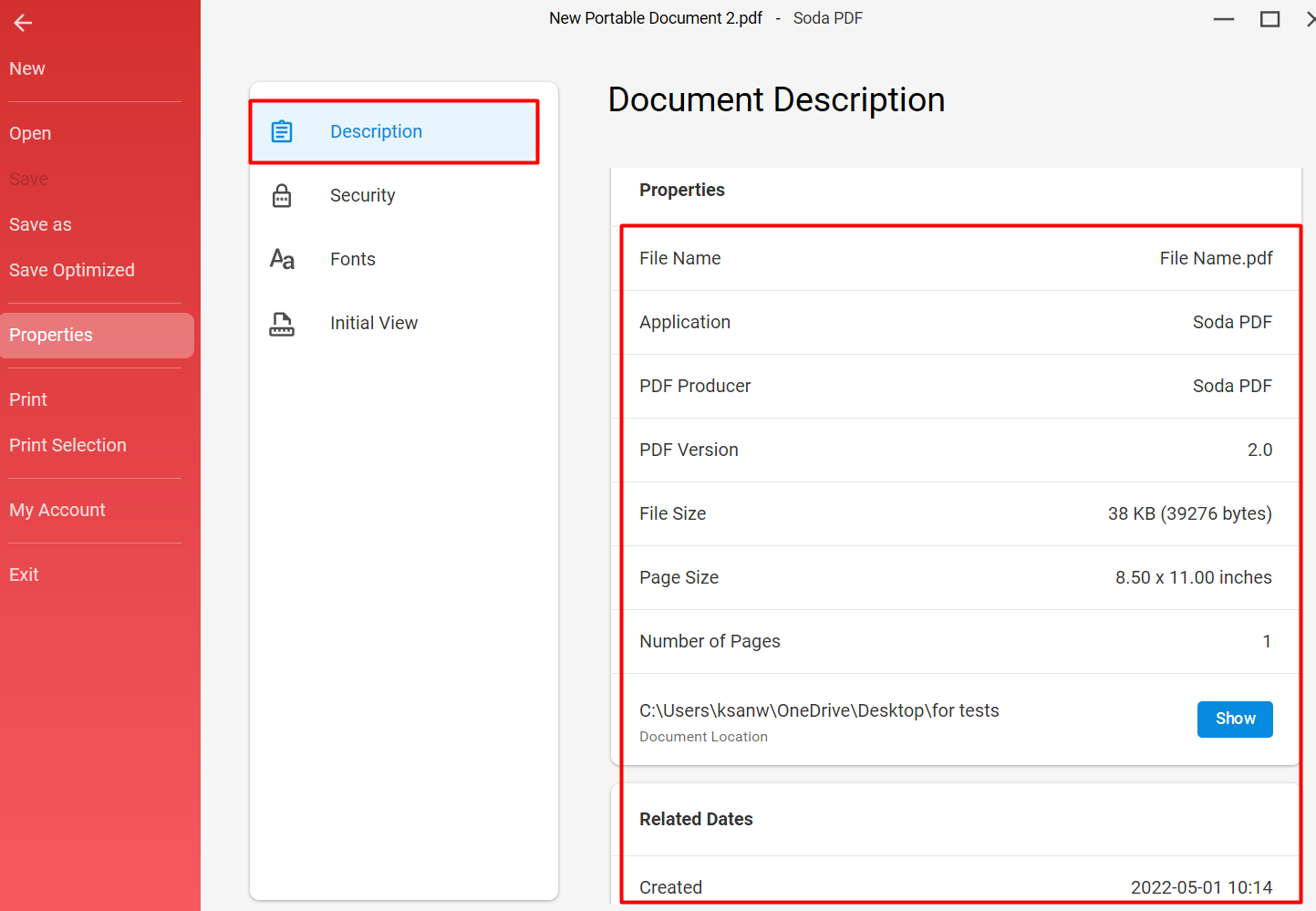Click the title bar file name text
This screenshot has height=911, width=1316.
tap(656, 18)
